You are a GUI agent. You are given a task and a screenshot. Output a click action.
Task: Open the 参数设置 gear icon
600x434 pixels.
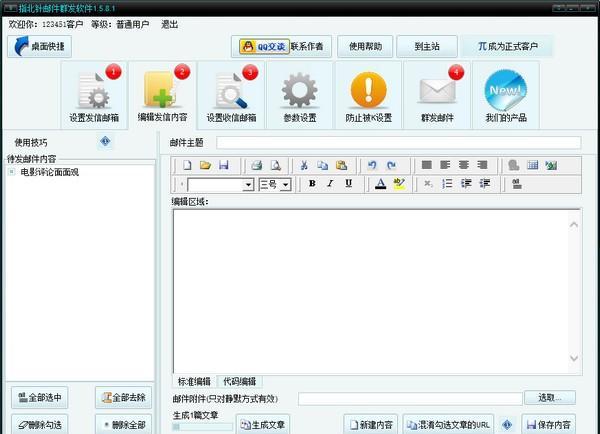click(x=300, y=95)
